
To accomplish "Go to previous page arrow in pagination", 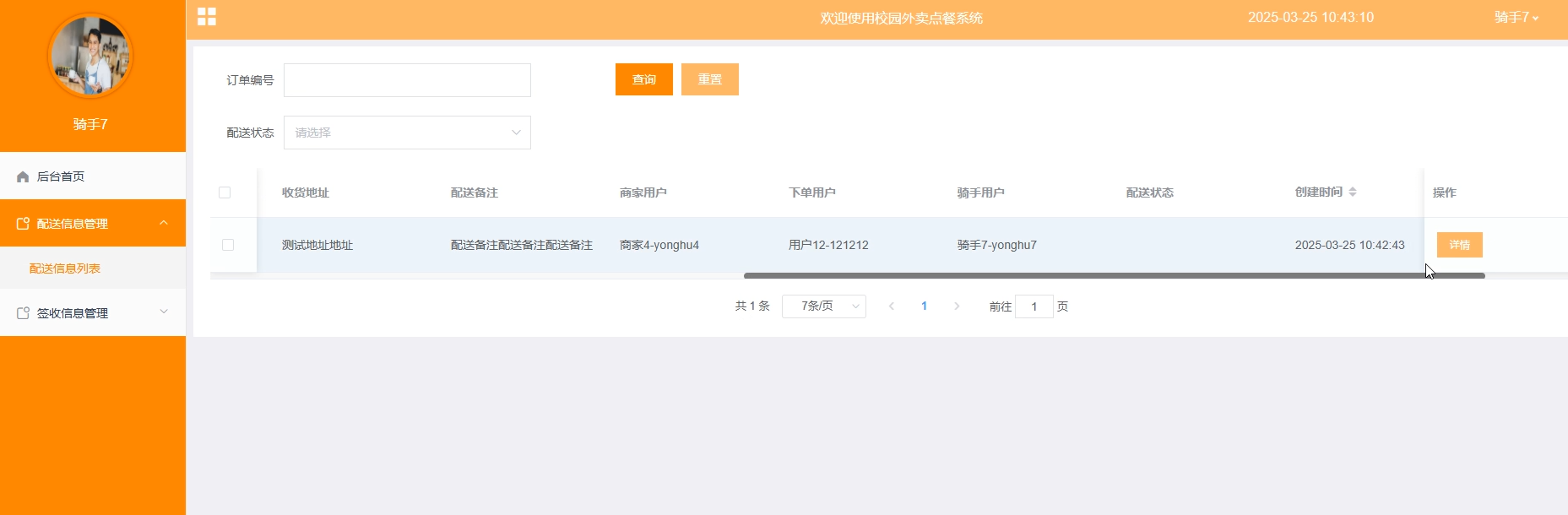I will 892,306.
